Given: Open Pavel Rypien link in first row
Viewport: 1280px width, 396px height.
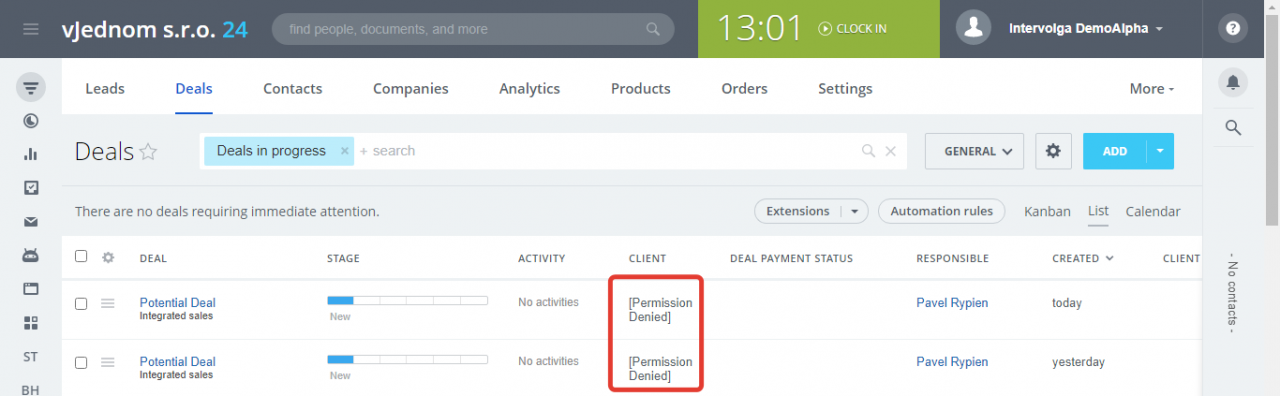Looking at the screenshot, I should coord(952,303).
